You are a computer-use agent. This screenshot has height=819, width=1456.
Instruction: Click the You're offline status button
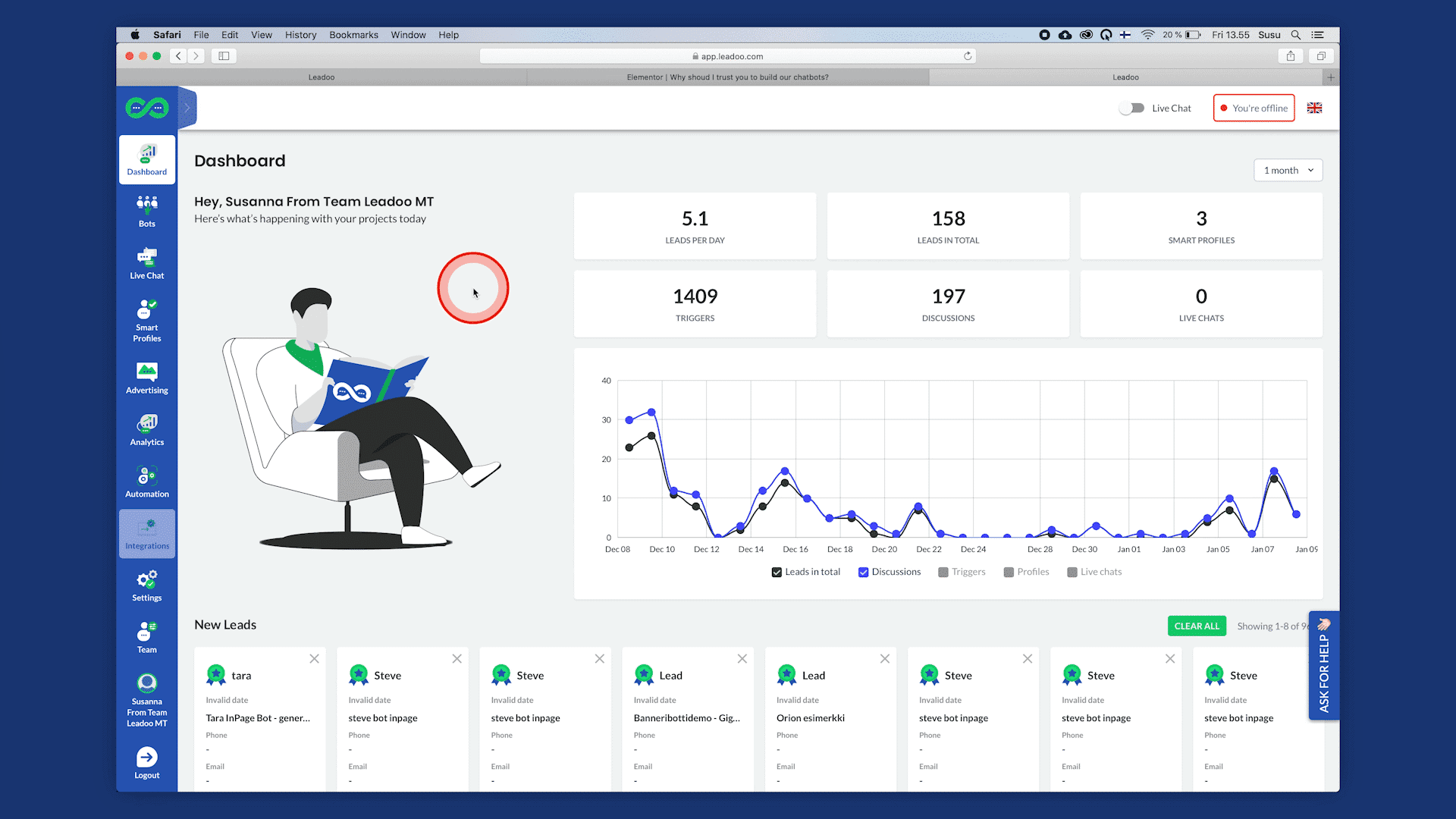pos(1253,108)
